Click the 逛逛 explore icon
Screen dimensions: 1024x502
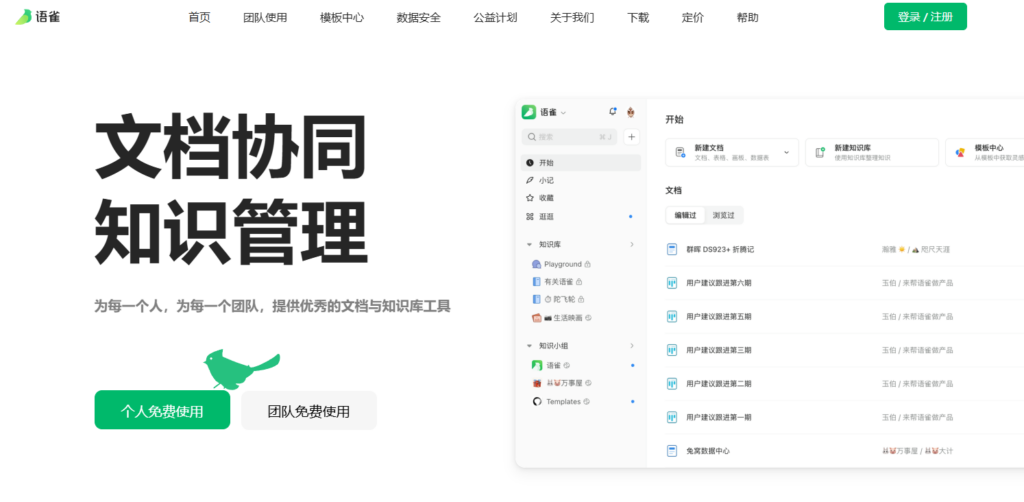(530, 216)
